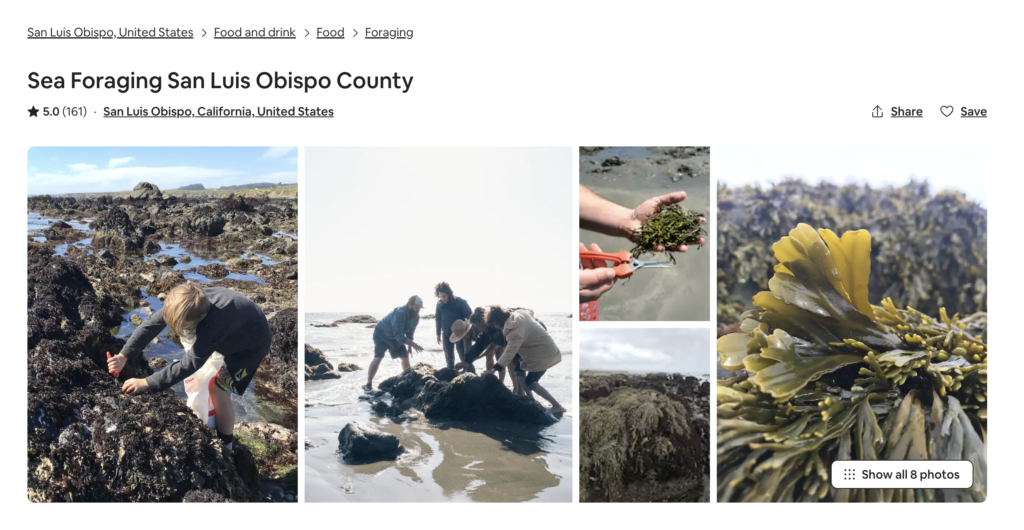Viewport: 1024px width, 530px height.
Task: Go to Food and drink breadcrumb
Action: [255, 33]
